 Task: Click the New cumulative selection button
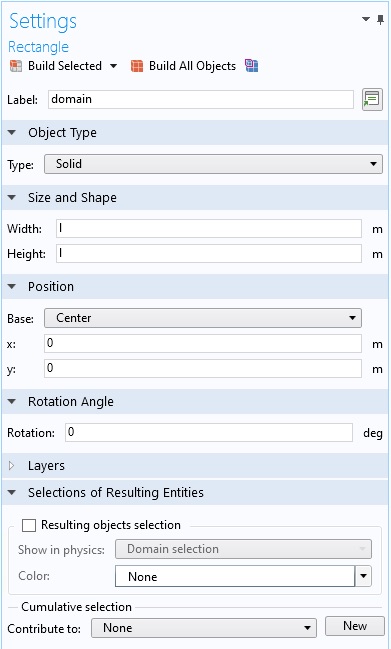(x=355, y=626)
